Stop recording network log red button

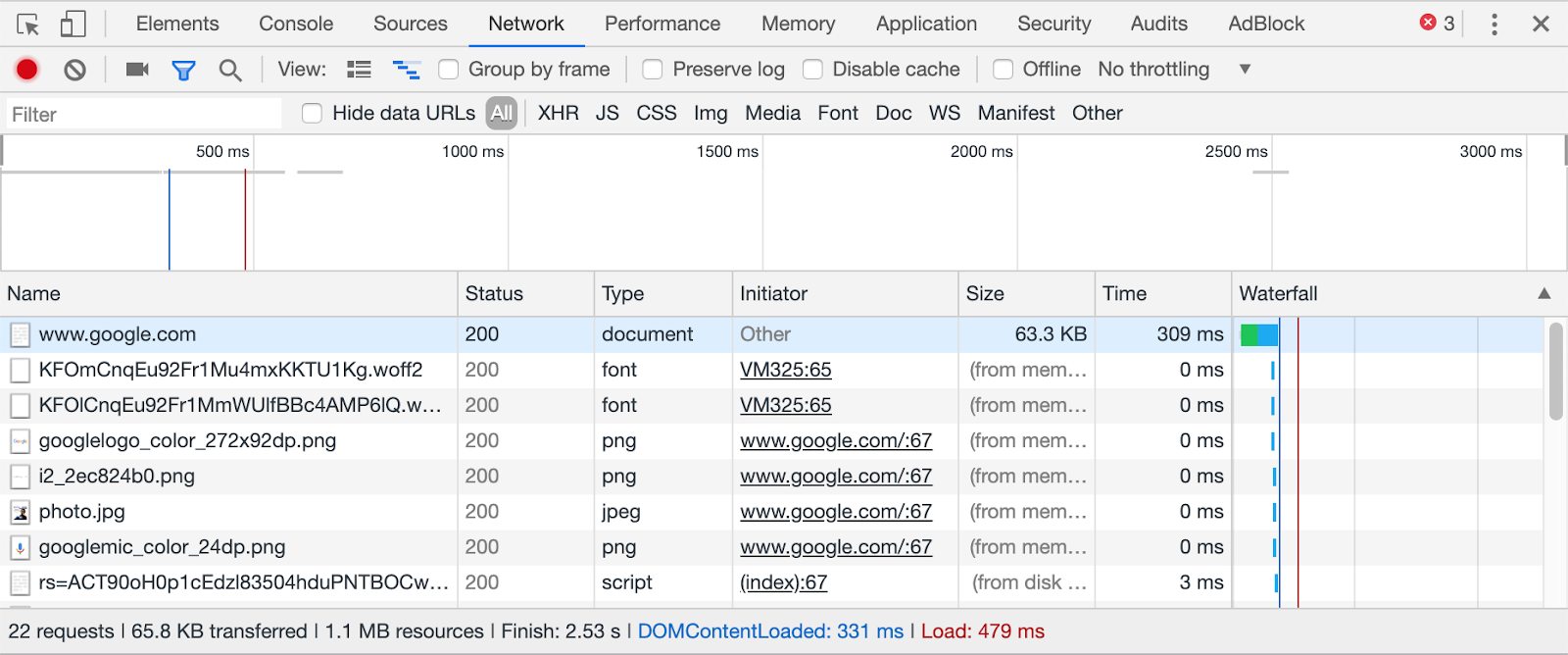pos(26,70)
